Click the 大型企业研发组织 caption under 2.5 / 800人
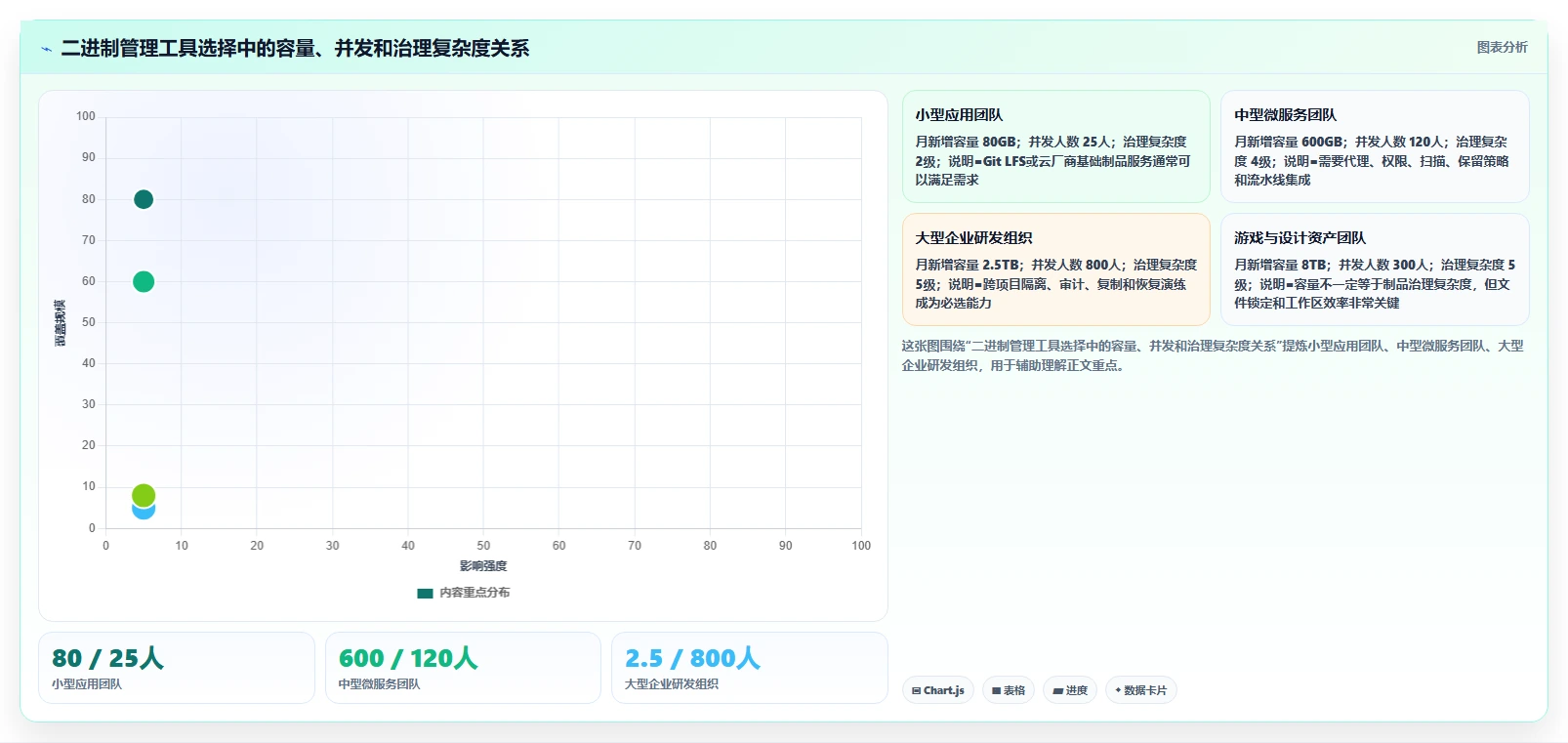 672,684
